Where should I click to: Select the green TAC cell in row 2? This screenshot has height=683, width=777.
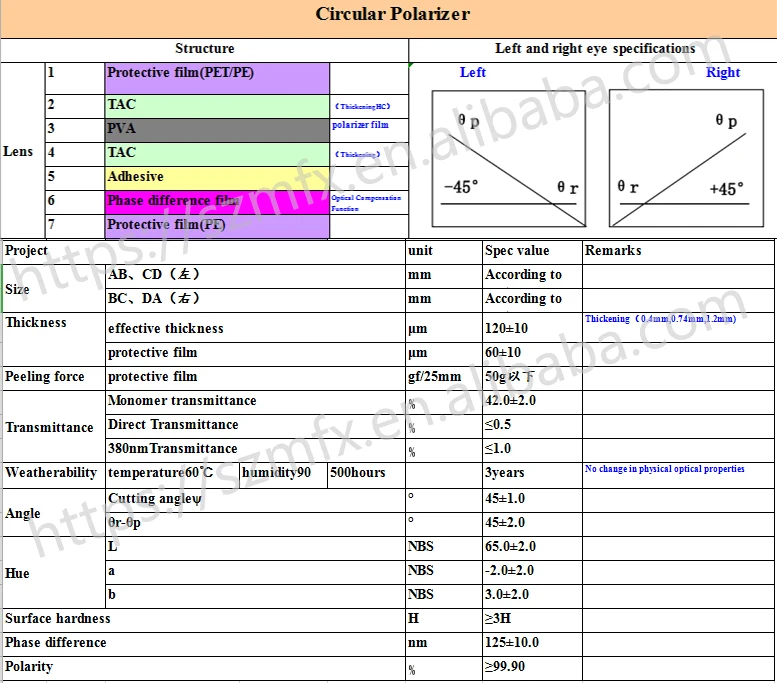click(x=217, y=104)
